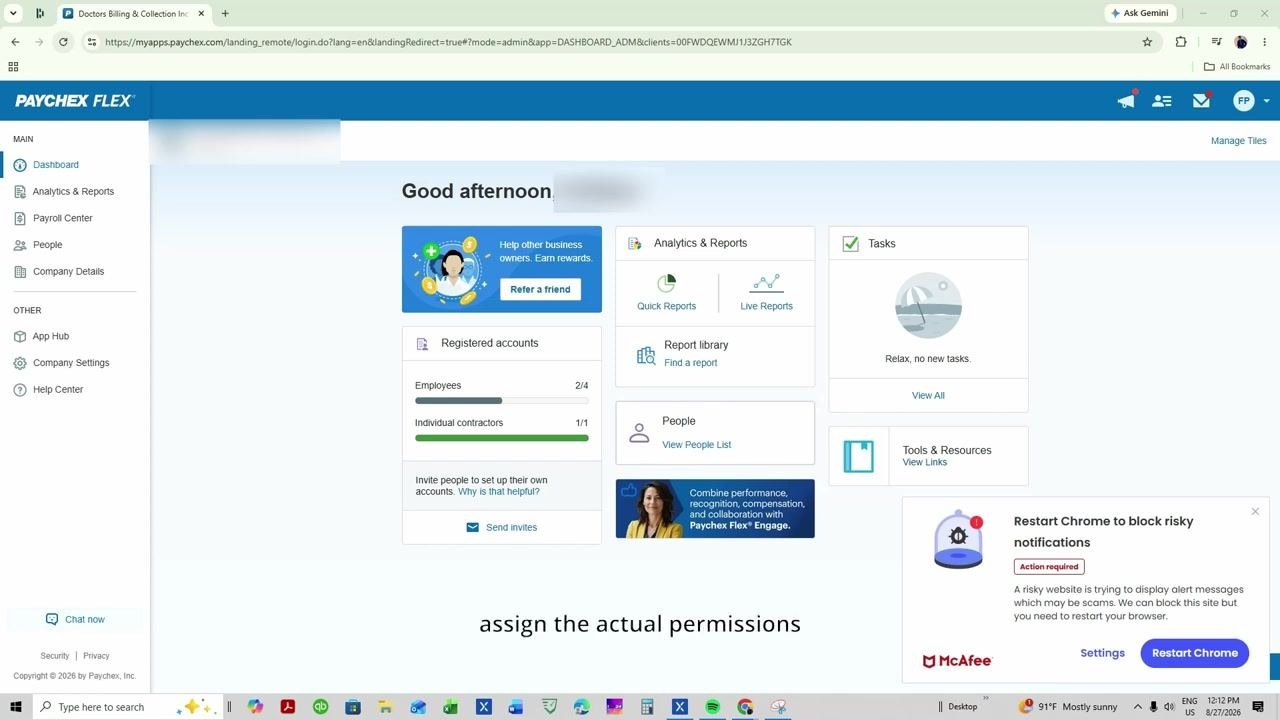
Task: Open View People List link
Action: point(697,445)
